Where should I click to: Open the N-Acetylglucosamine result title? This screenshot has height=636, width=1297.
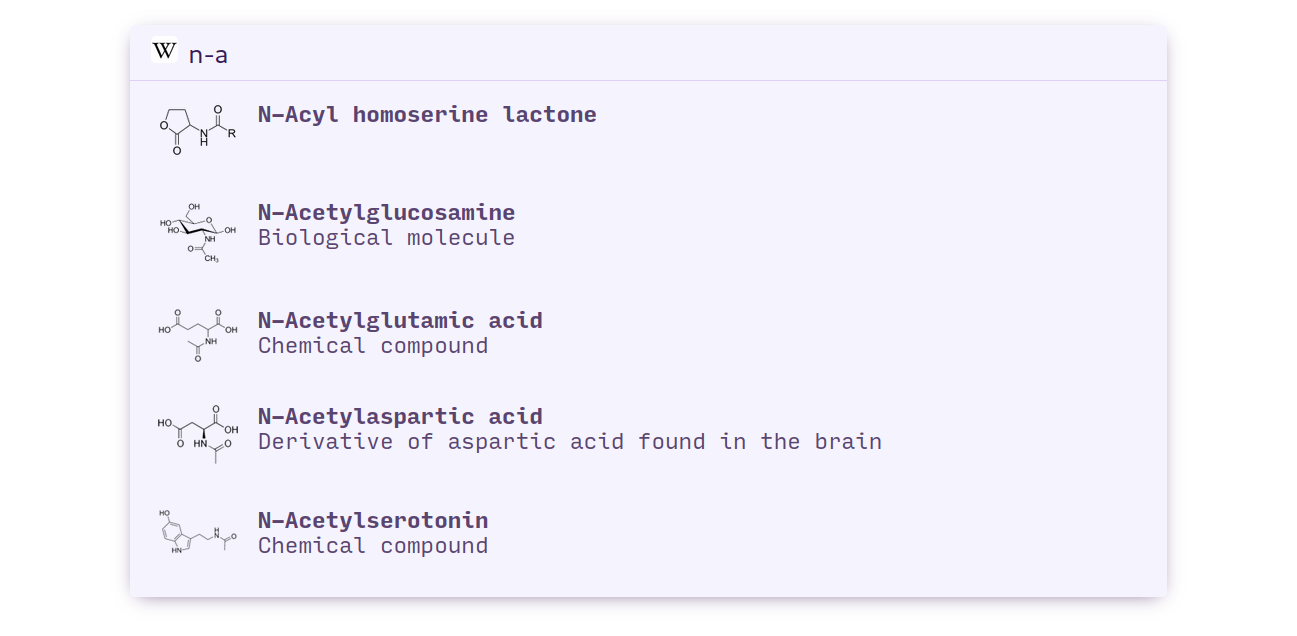386,213
